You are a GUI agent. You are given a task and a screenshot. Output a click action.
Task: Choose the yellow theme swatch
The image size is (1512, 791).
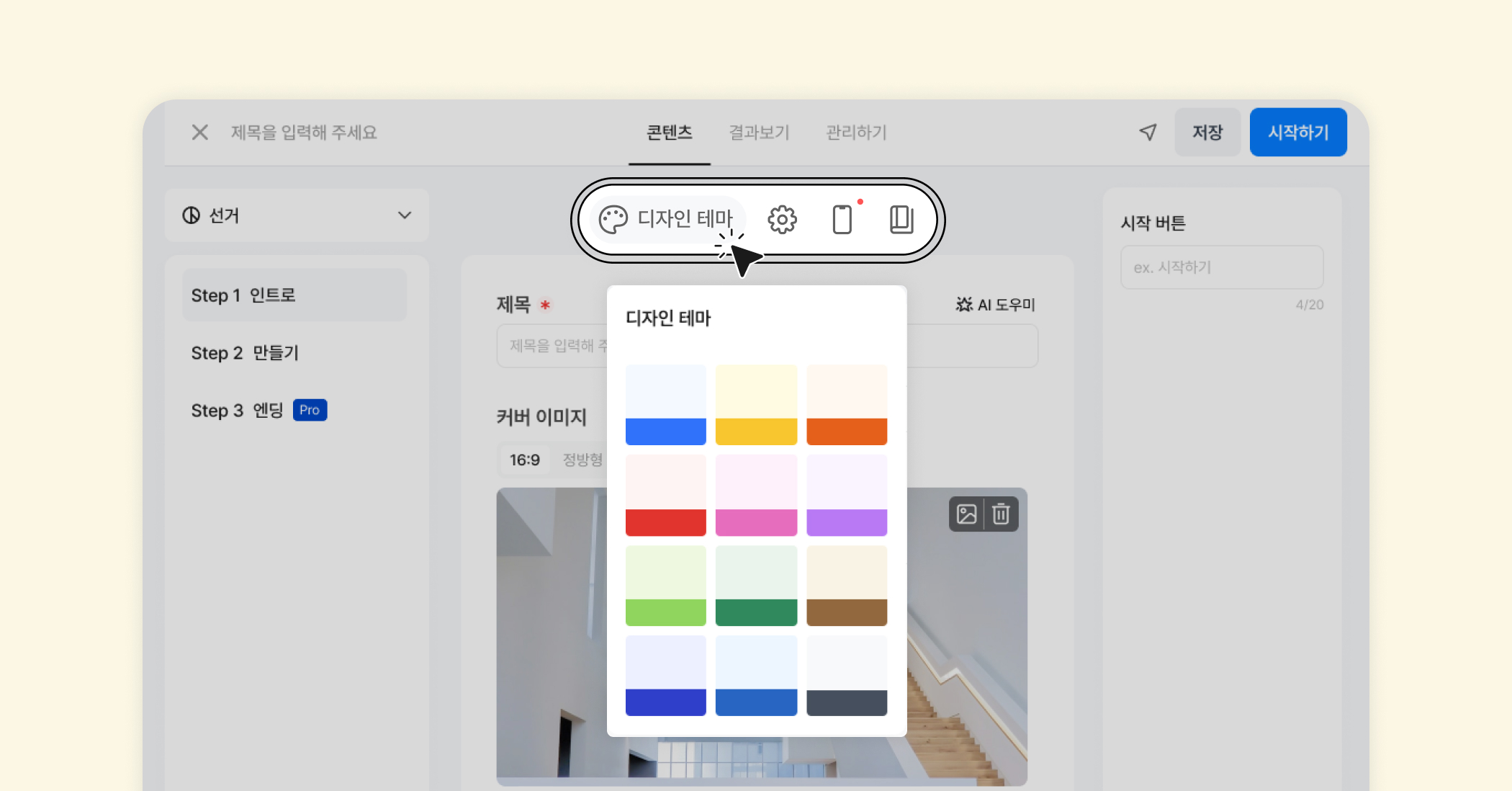pos(756,405)
